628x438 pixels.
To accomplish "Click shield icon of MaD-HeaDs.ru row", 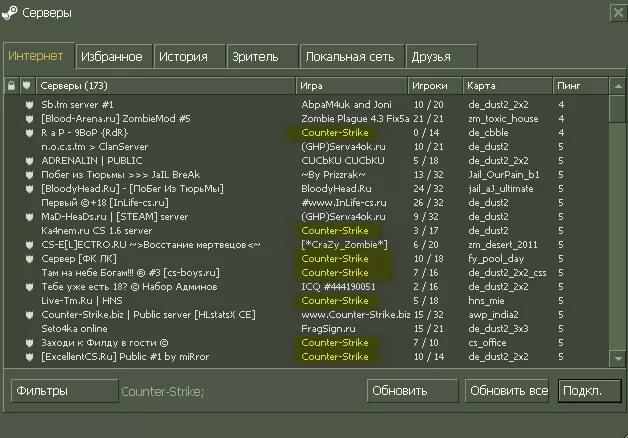I will click(x=29, y=217).
